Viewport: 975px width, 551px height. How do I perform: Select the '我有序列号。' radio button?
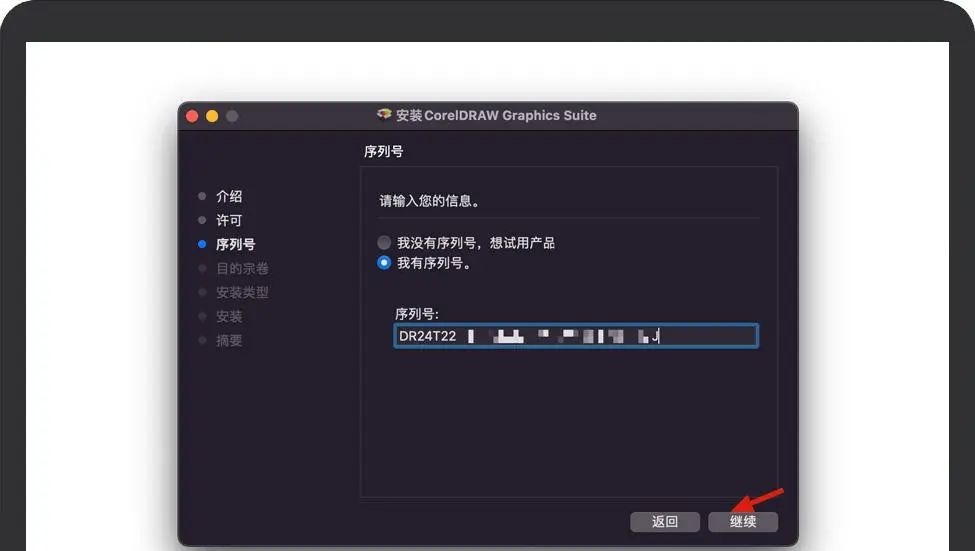(x=384, y=263)
